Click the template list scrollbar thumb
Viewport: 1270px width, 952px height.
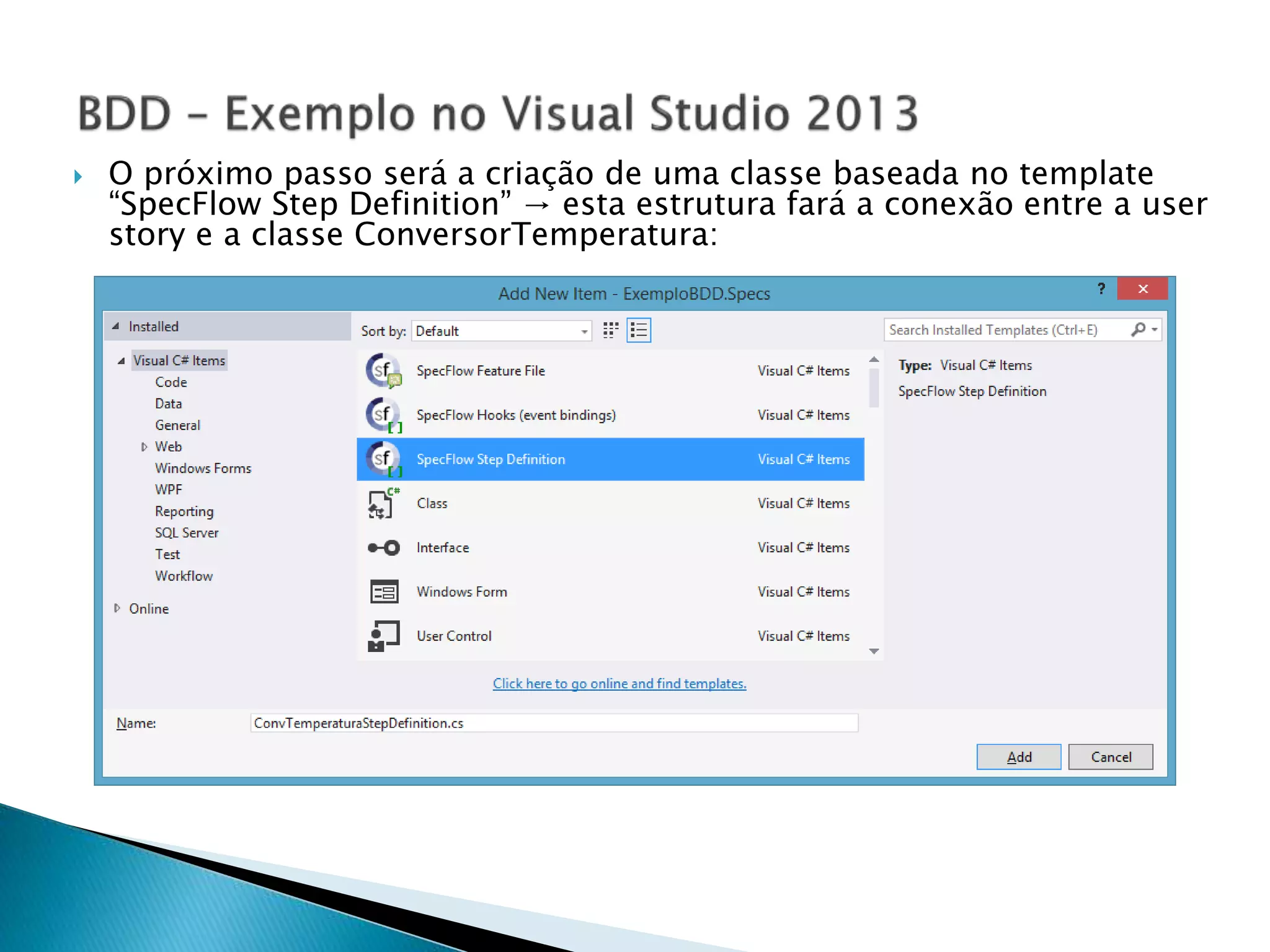874,388
